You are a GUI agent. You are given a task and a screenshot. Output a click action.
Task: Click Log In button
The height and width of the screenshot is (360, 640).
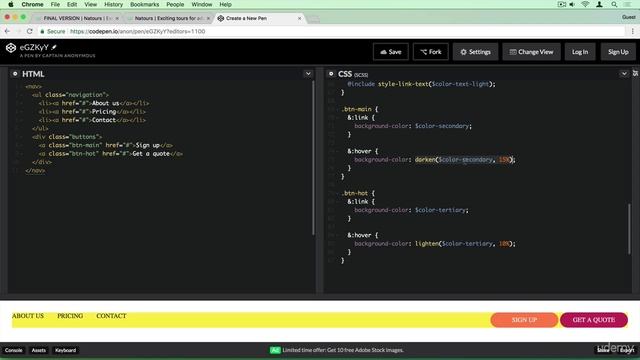[x=580, y=52]
